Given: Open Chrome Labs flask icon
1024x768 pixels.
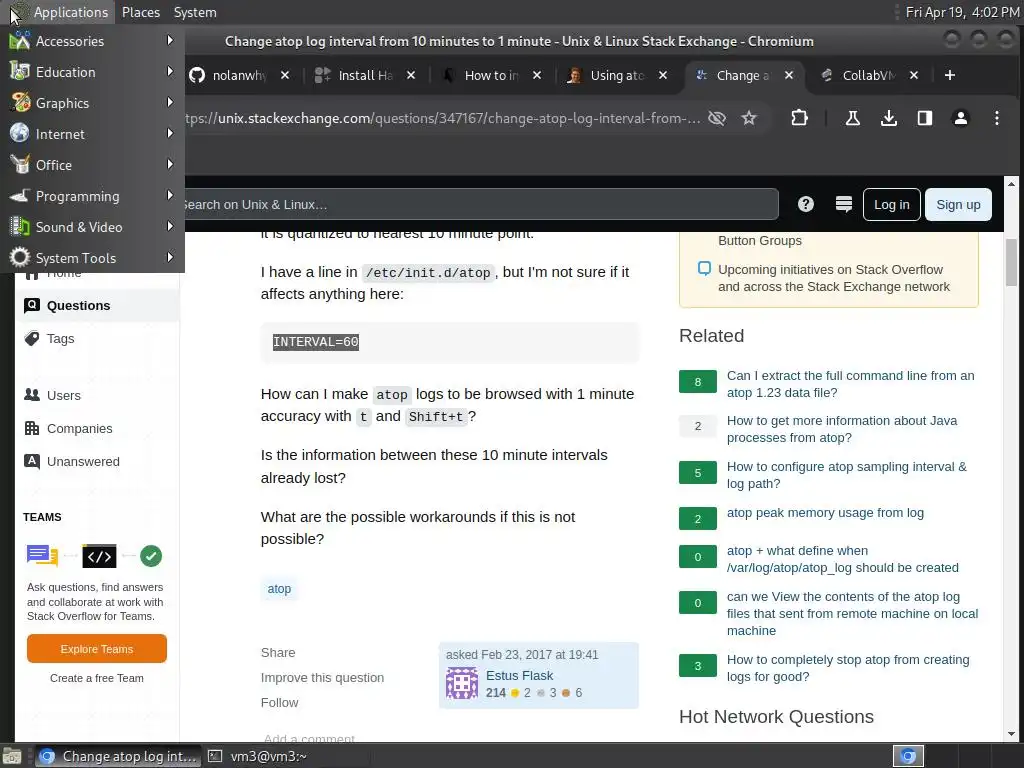Looking at the screenshot, I should coord(852,118).
